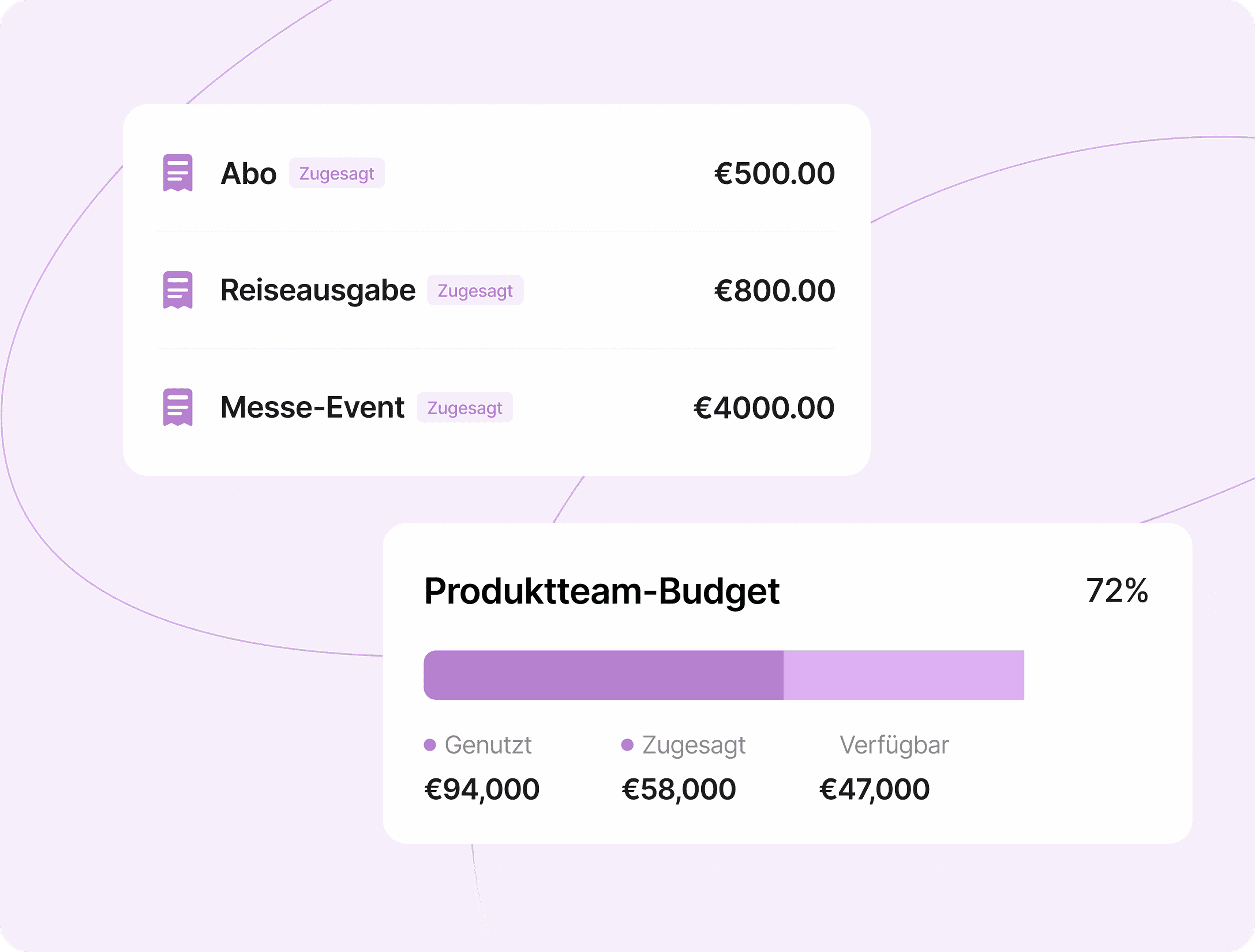The height and width of the screenshot is (952, 1255).
Task: Click the light committed segment of budget bar
Action: coord(904,675)
